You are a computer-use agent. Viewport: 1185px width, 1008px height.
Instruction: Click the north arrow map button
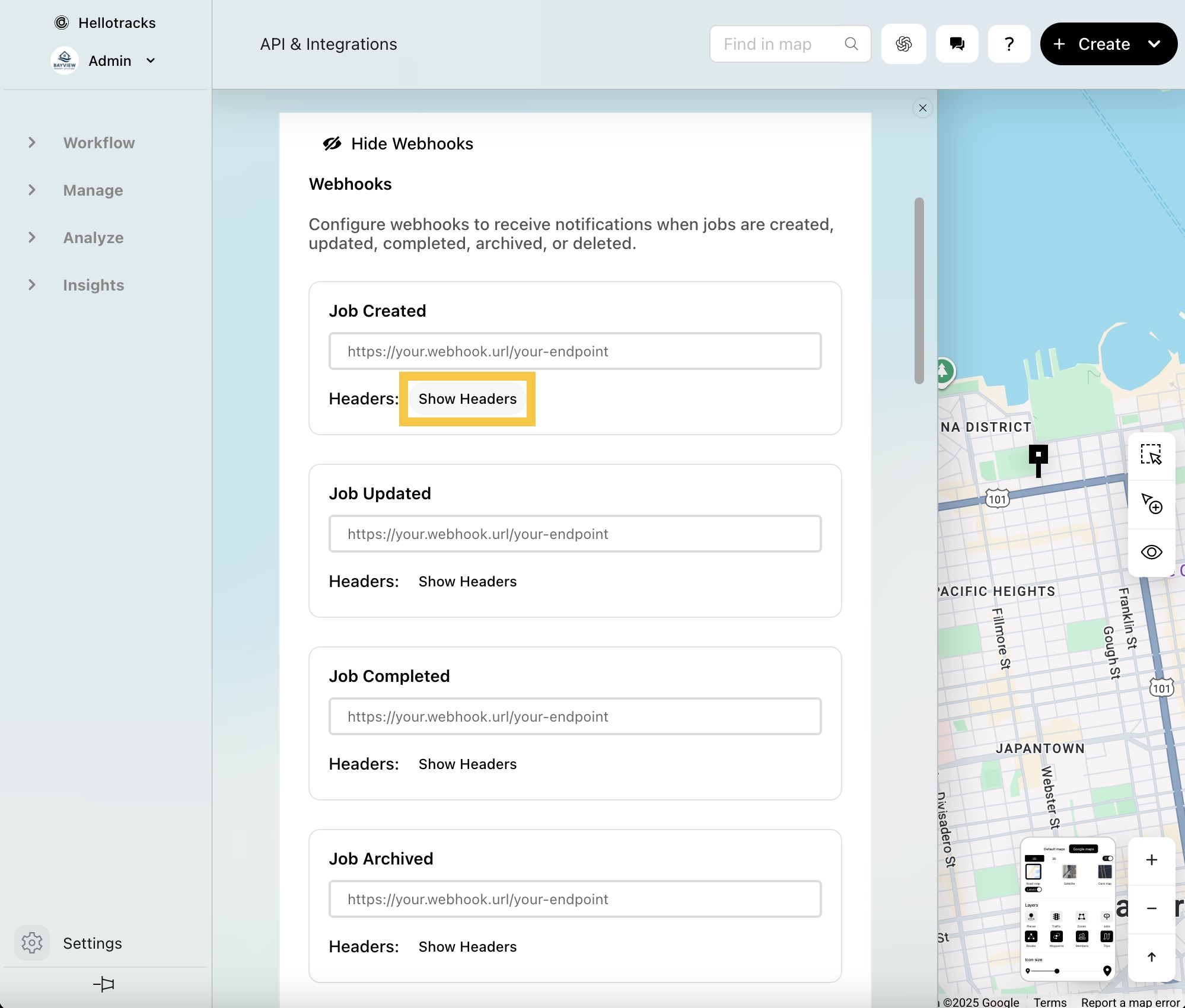pyautogui.click(x=1151, y=957)
